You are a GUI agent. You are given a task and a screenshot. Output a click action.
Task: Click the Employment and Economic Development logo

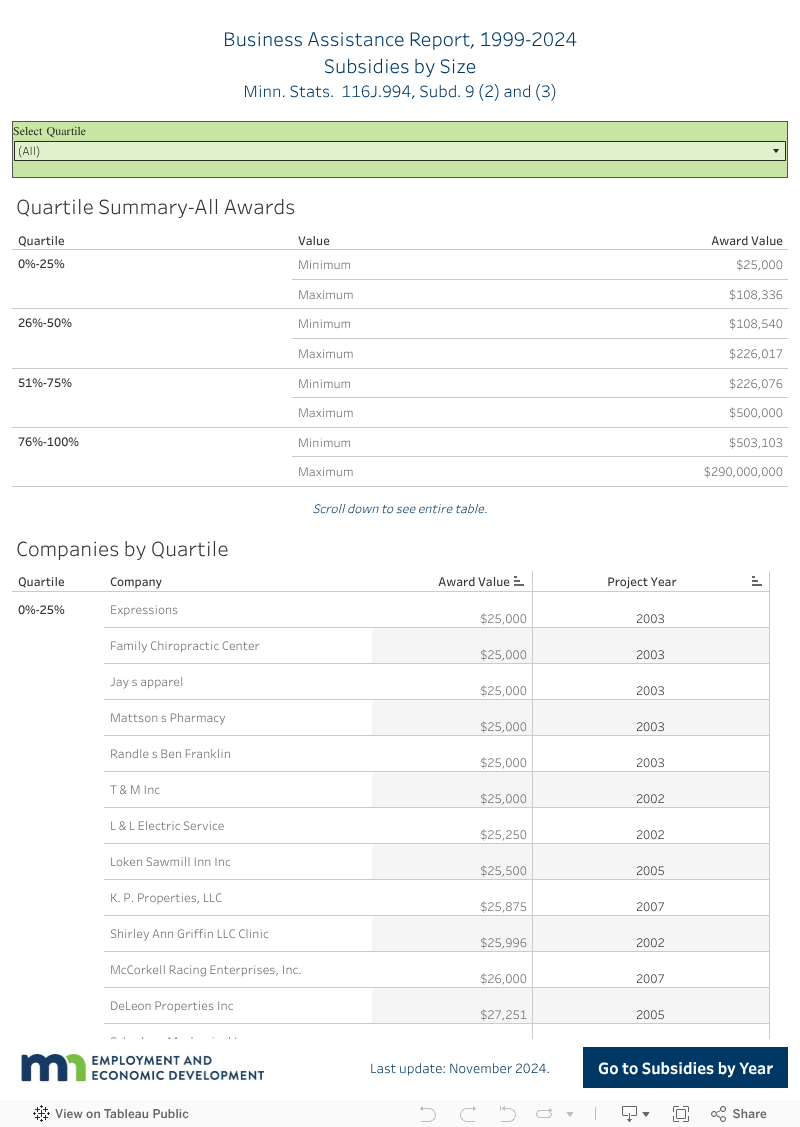tap(143, 1068)
